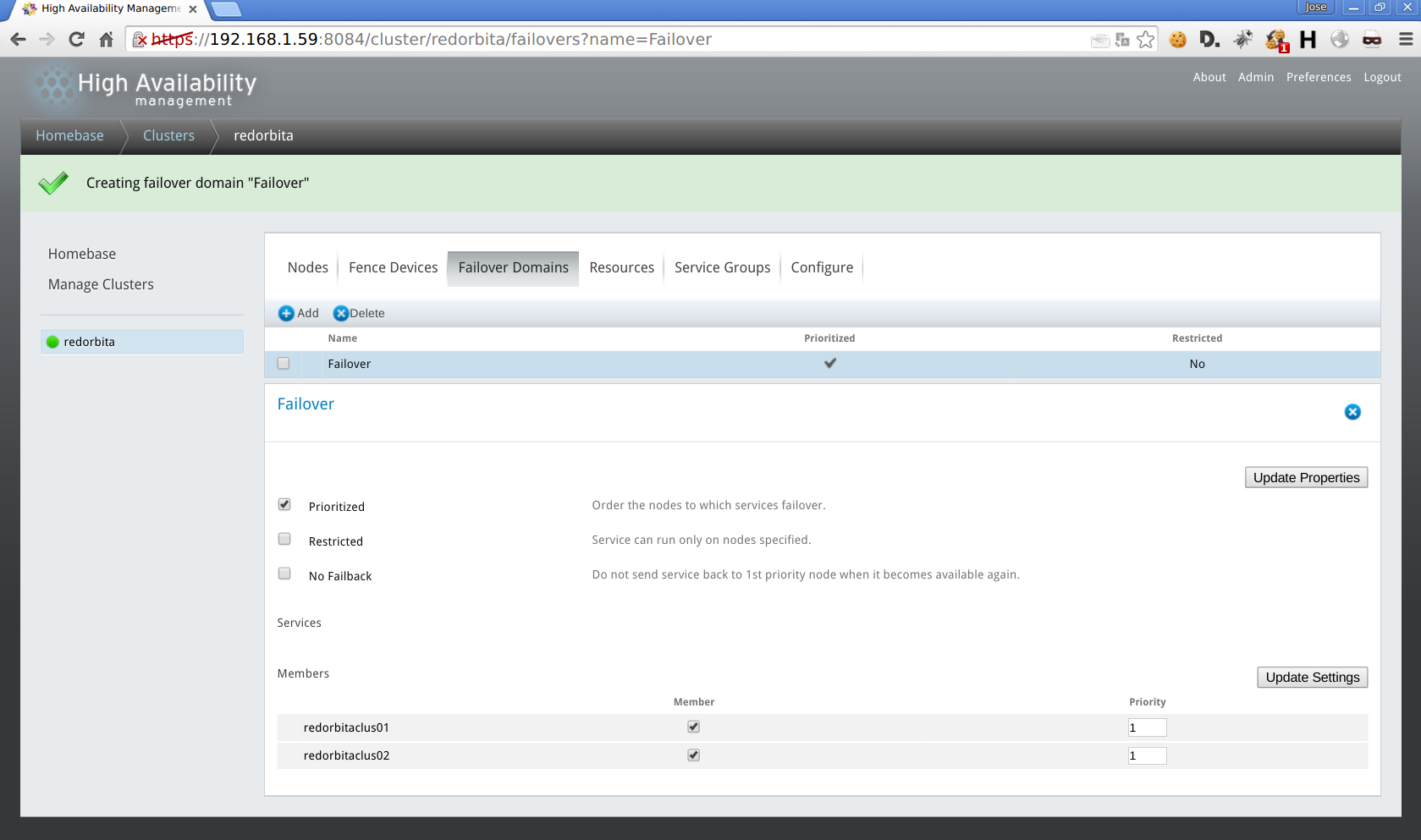This screenshot has width=1421, height=840.
Task: Open the Preferences link
Action: (1318, 77)
